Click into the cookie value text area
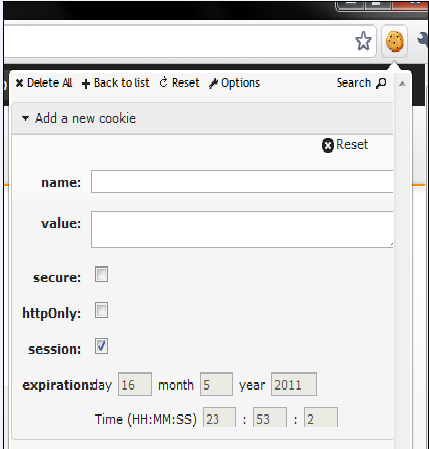 pyautogui.click(x=242, y=229)
